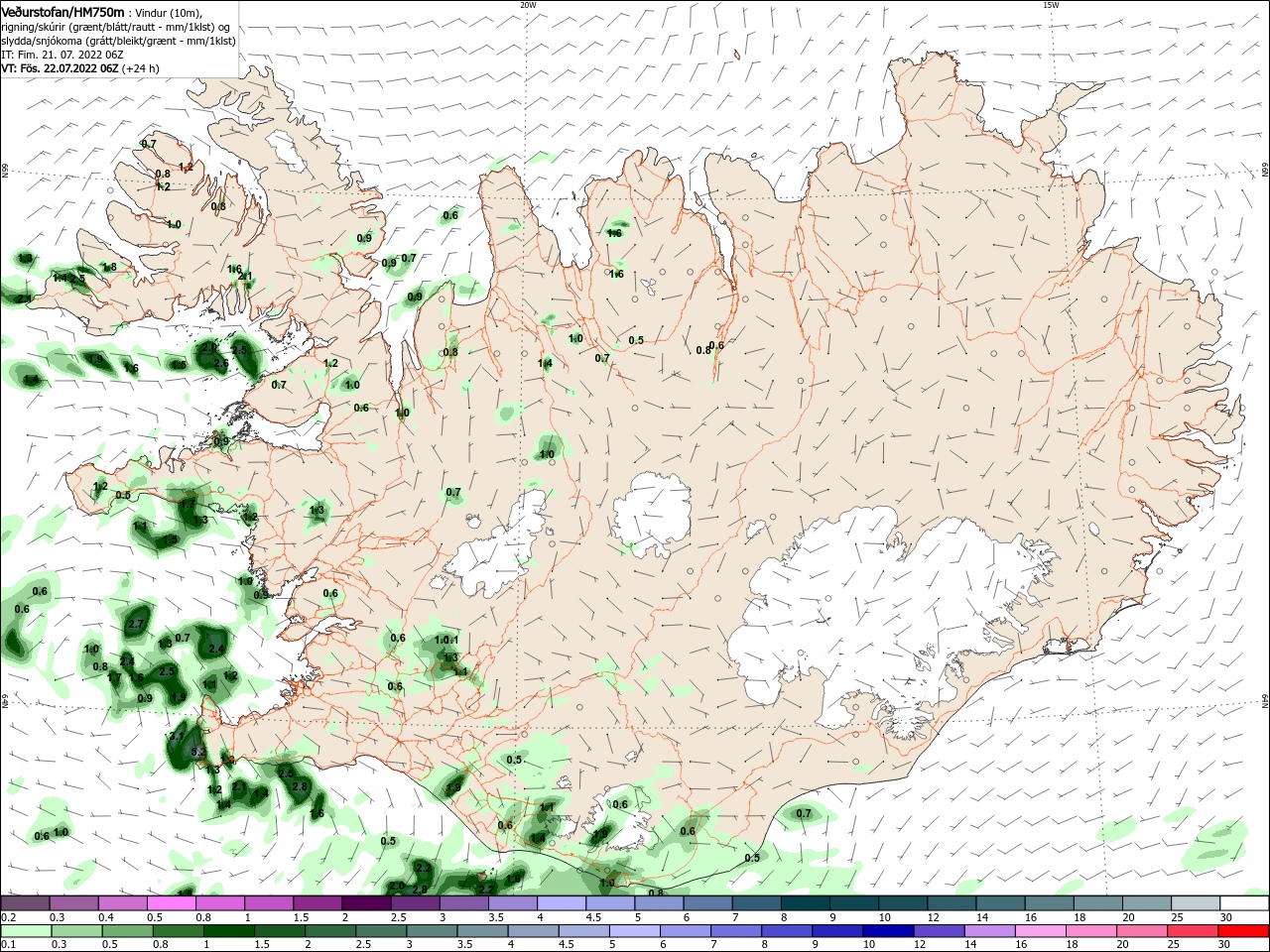Pick the bottom legend pink swatch starting at 20

[1144, 931]
